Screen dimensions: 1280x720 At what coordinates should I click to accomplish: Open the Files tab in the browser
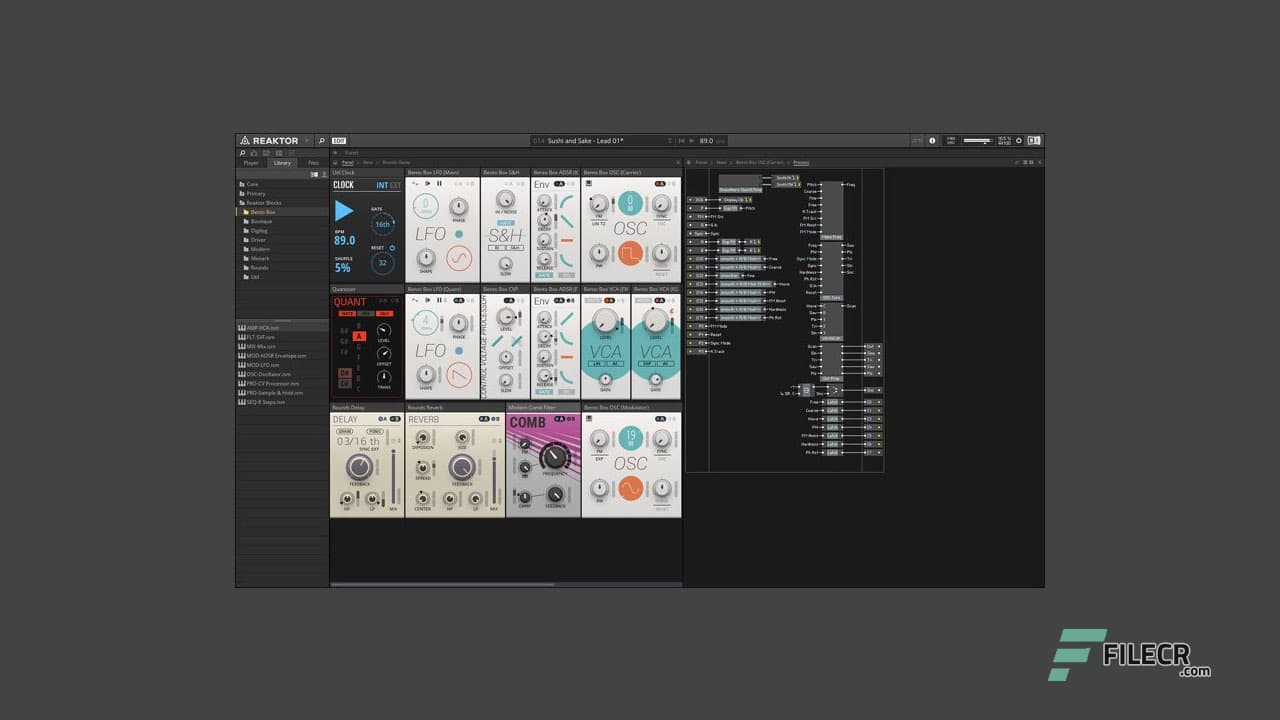[312, 163]
